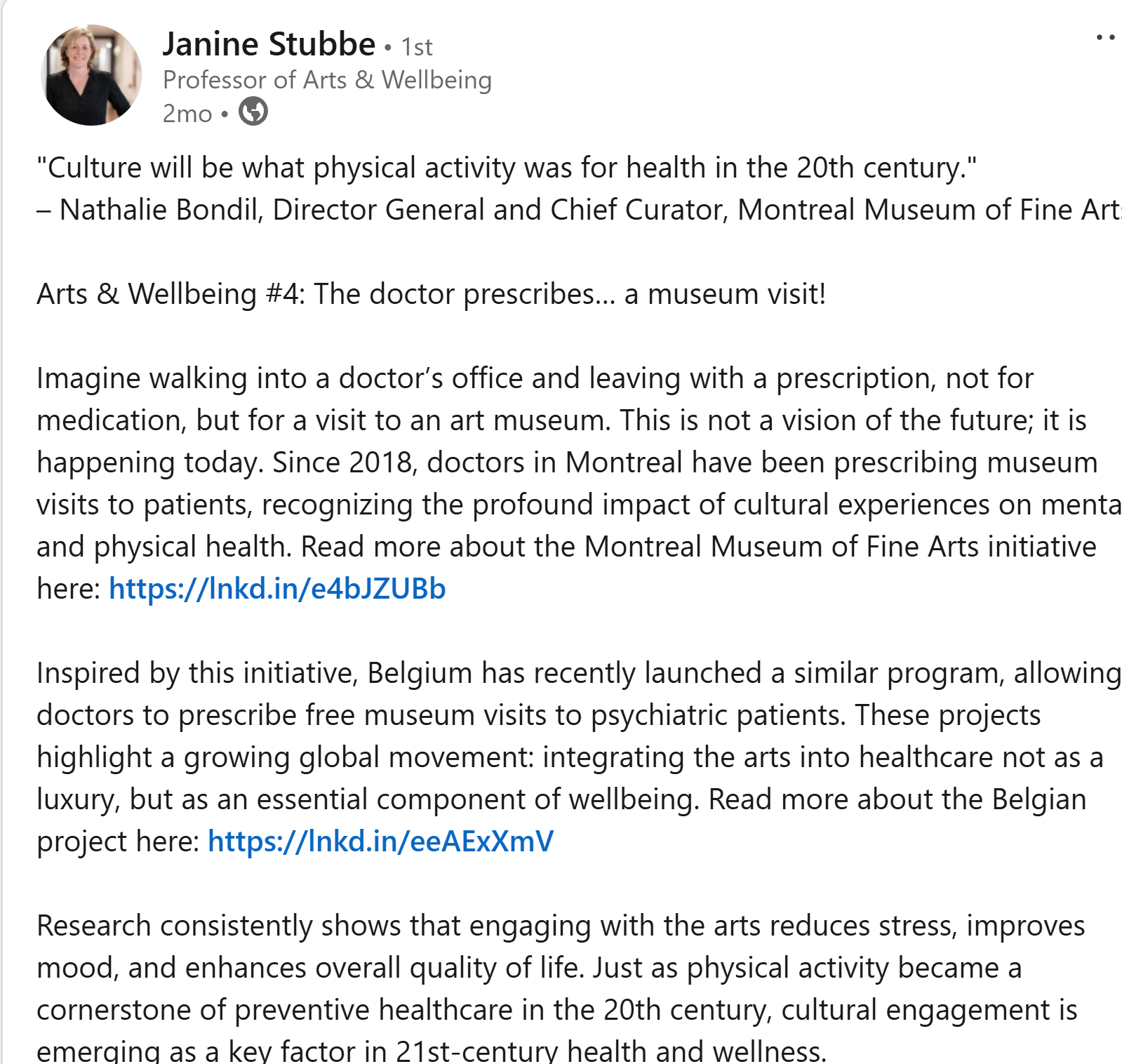Click the Nathalie Bondil attribution line
The width and height of the screenshot is (1122, 1064).
[x=579, y=210]
